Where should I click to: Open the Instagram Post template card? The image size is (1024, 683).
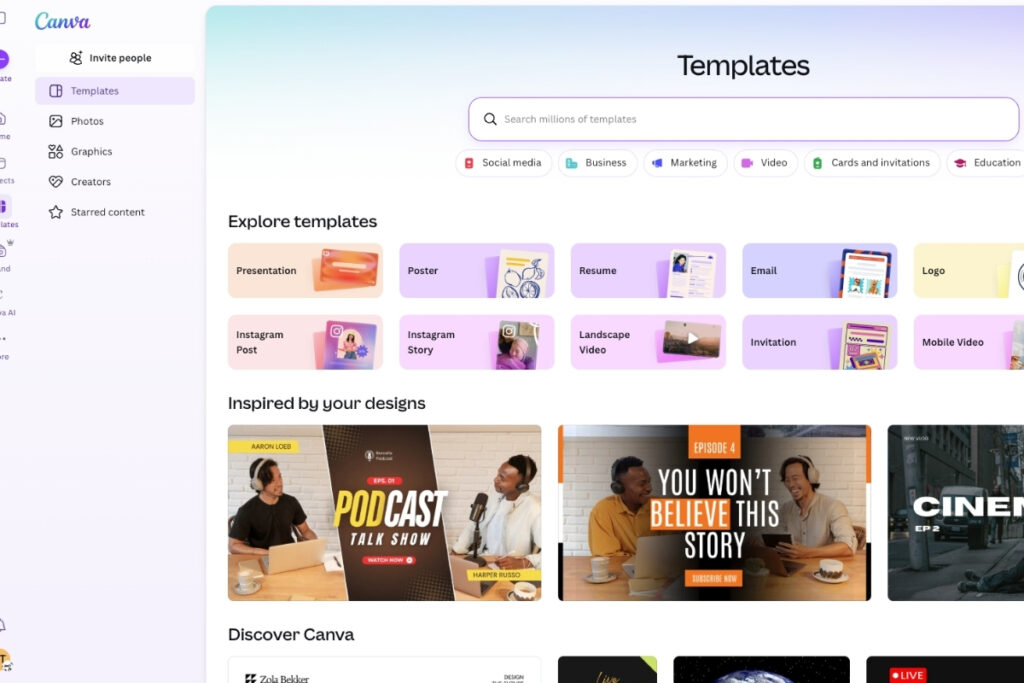point(305,342)
